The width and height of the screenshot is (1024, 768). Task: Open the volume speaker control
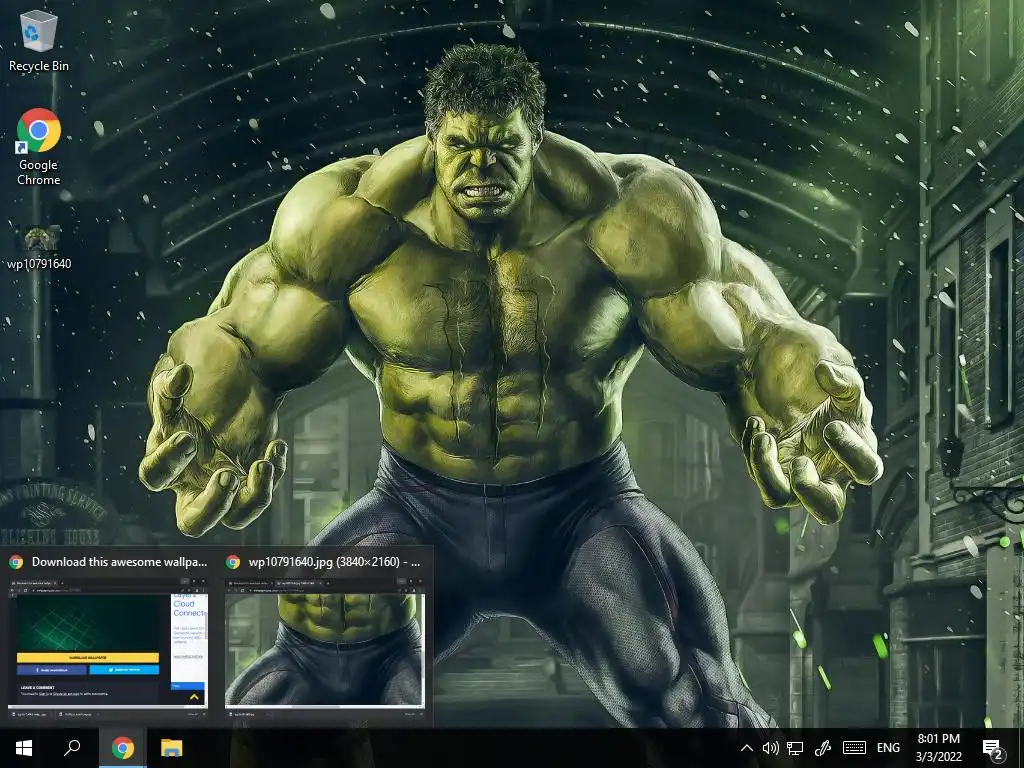coord(771,748)
